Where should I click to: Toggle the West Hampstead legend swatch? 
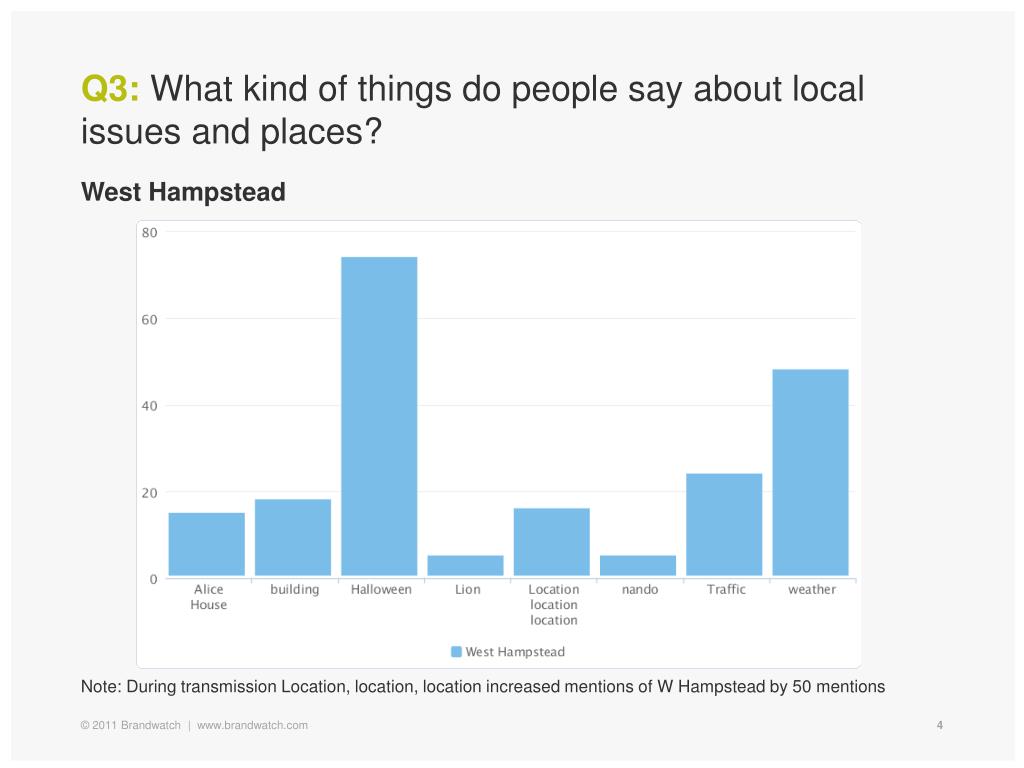pyautogui.click(x=456, y=652)
